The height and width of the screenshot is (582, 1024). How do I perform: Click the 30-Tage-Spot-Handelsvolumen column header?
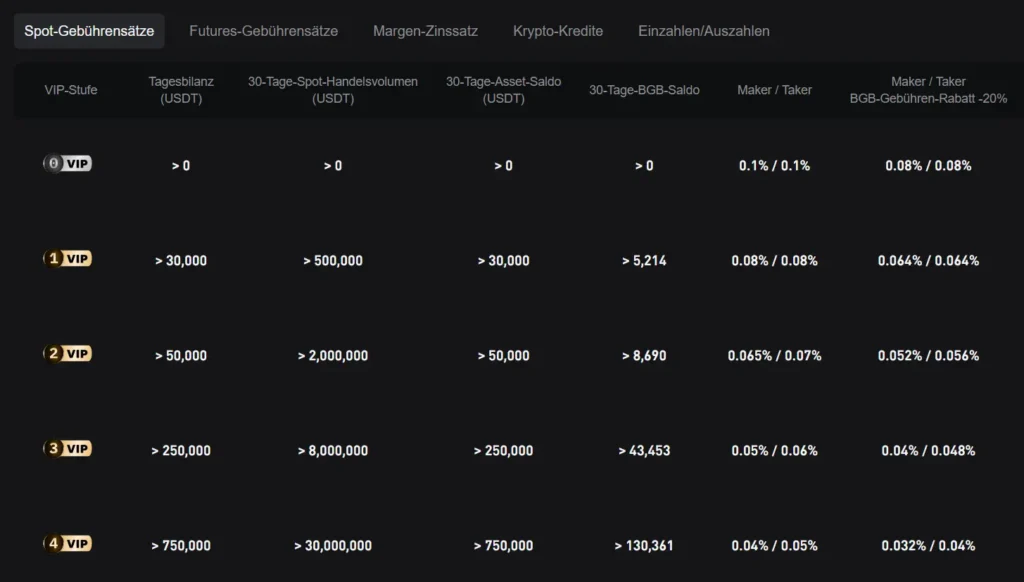click(333, 90)
